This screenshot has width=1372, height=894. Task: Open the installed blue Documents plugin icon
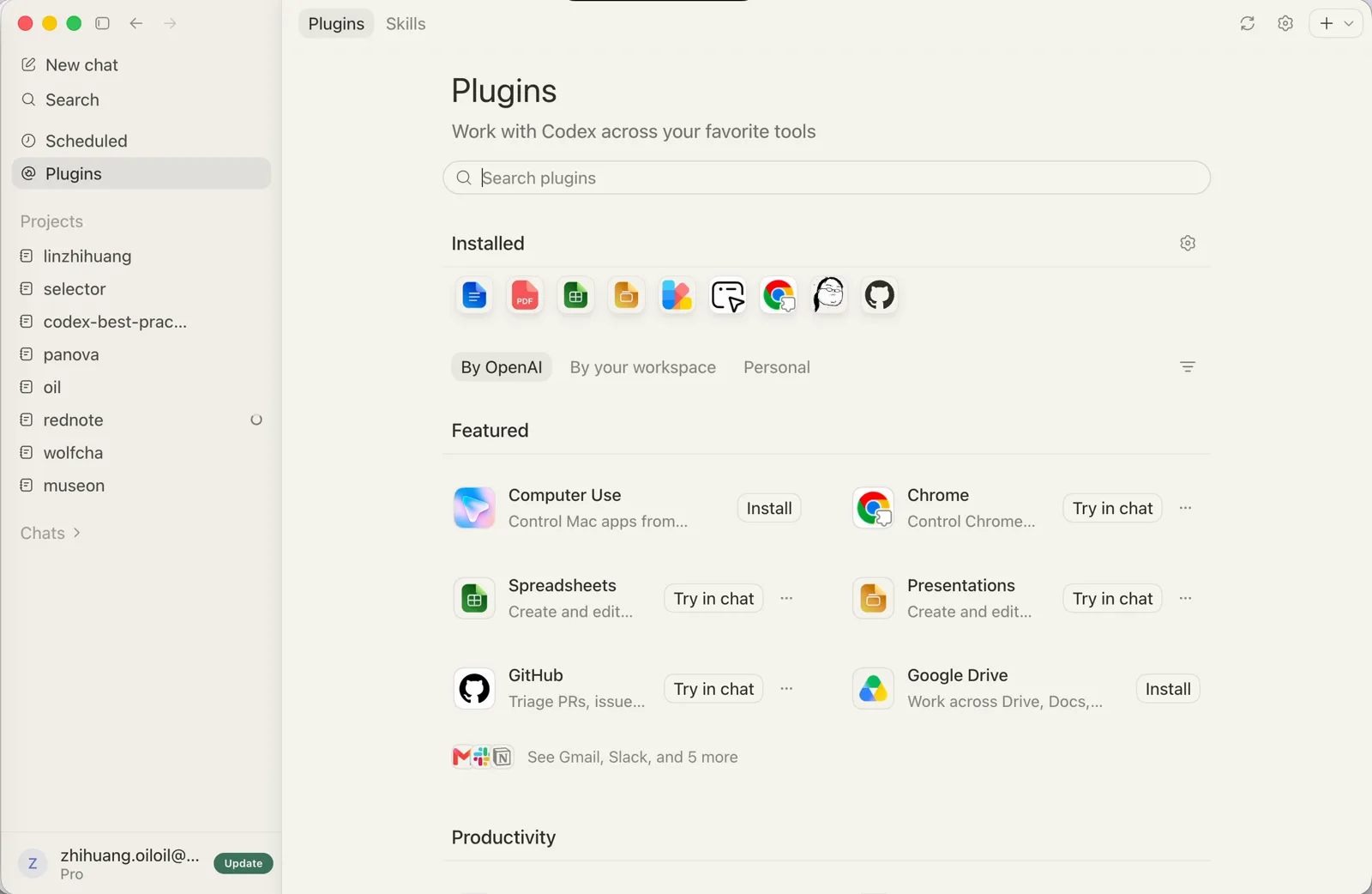coord(474,295)
